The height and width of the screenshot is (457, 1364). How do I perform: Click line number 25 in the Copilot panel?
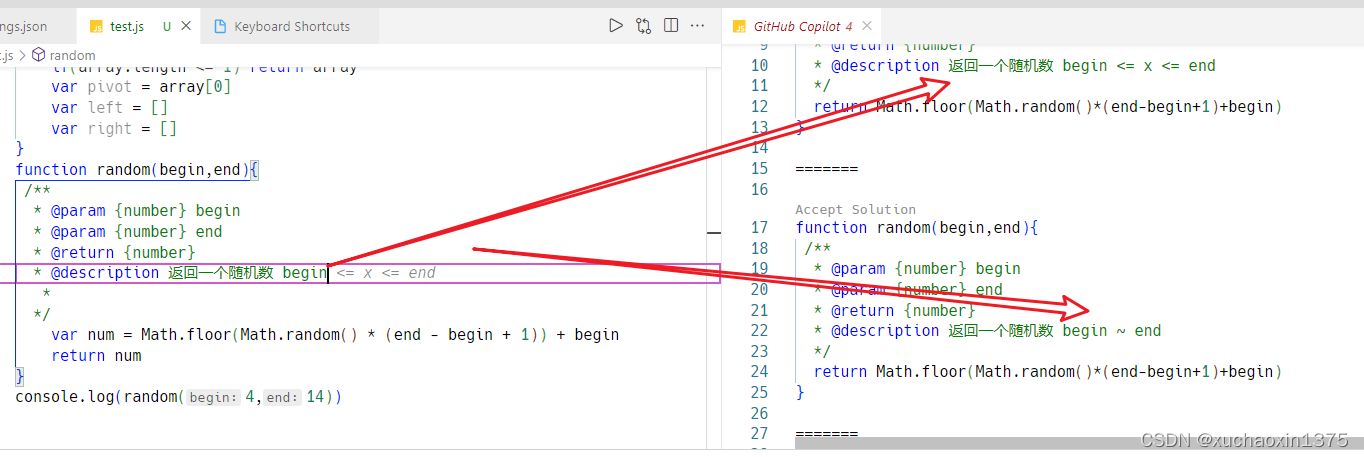click(758, 392)
